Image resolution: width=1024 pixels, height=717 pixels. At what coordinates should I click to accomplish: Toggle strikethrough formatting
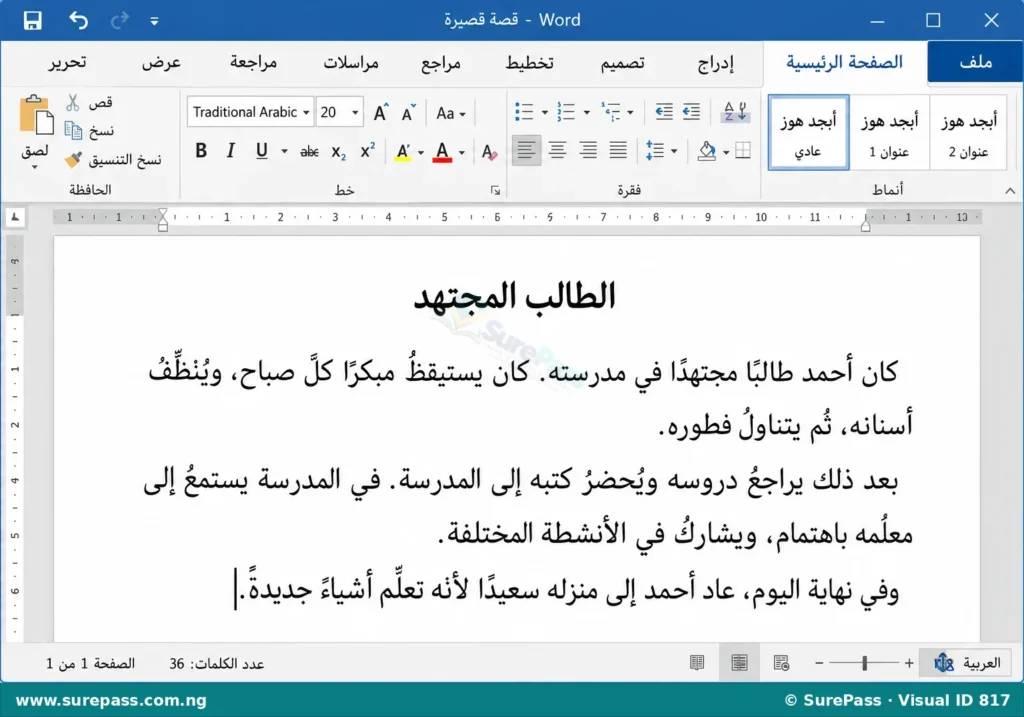[309, 152]
